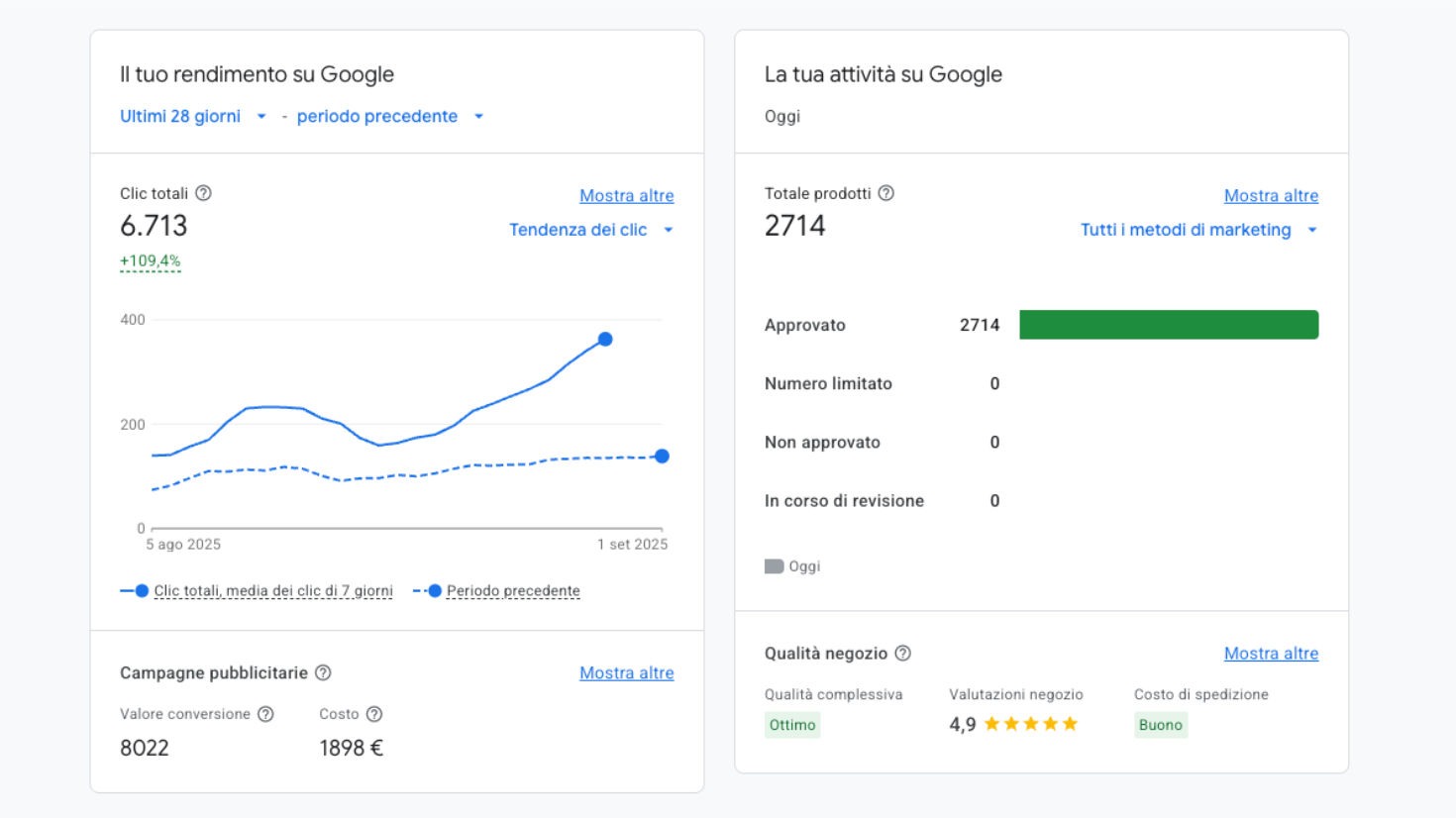Open the Costo help tooltip

coord(373,713)
